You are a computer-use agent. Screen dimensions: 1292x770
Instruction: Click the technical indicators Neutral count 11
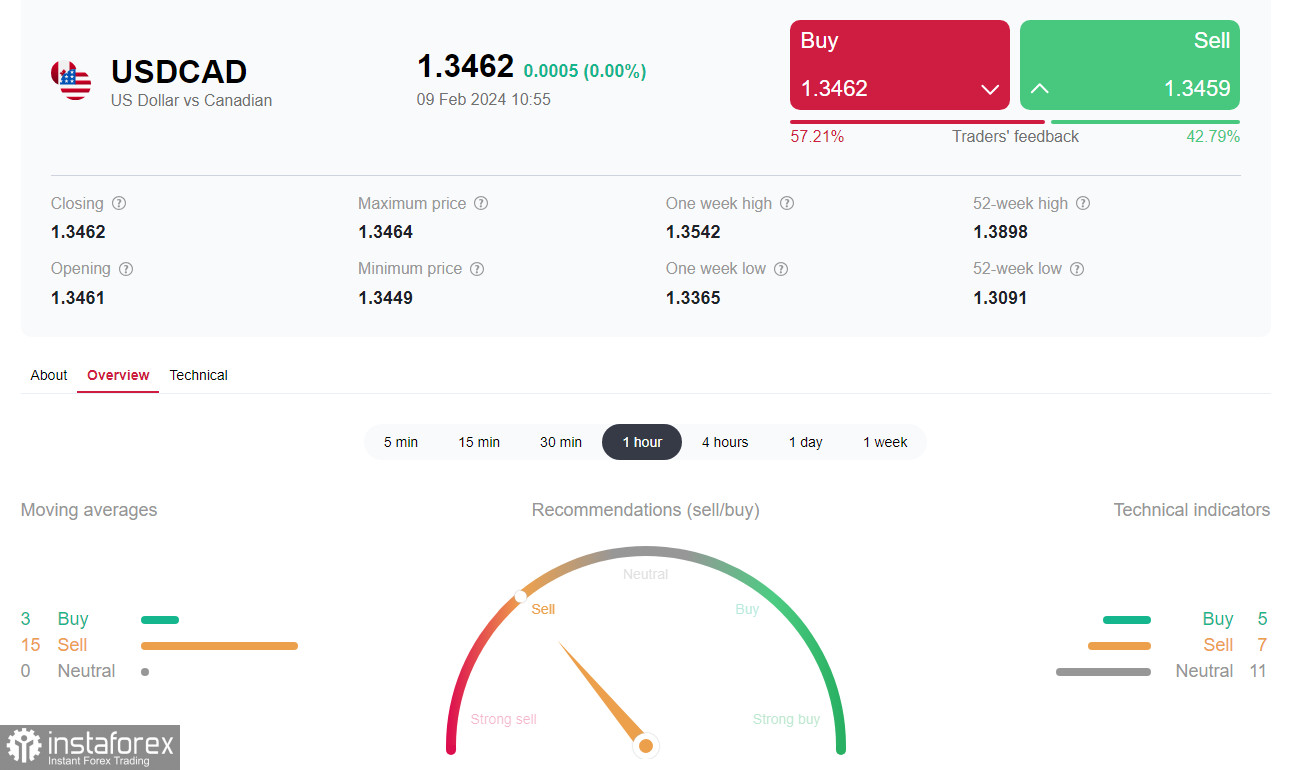(1258, 671)
